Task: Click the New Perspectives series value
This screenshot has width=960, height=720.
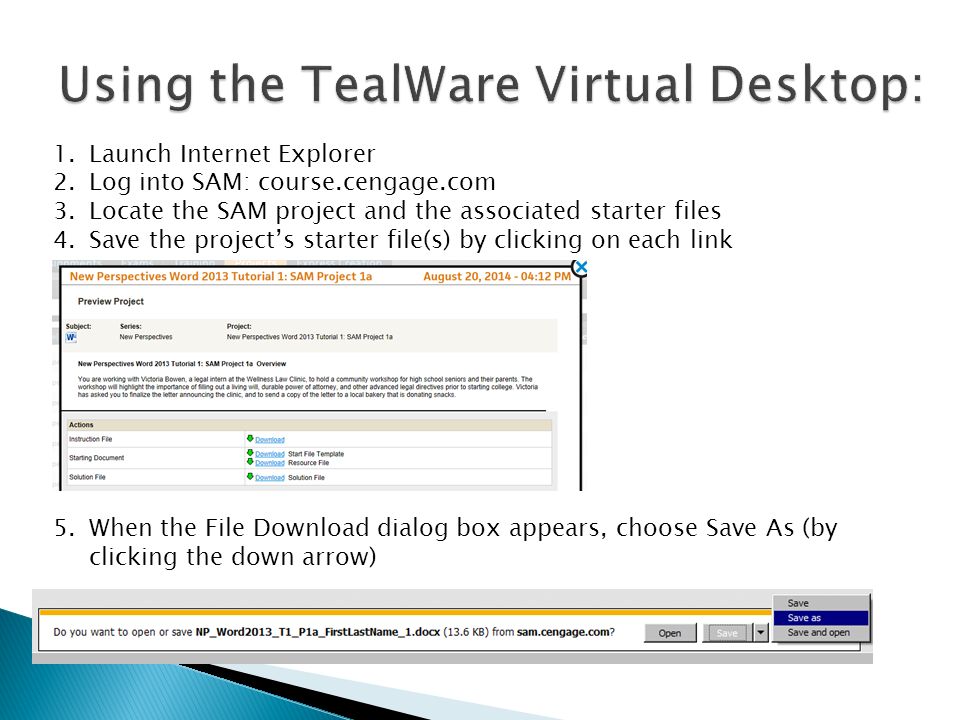Action: pyautogui.click(x=146, y=337)
